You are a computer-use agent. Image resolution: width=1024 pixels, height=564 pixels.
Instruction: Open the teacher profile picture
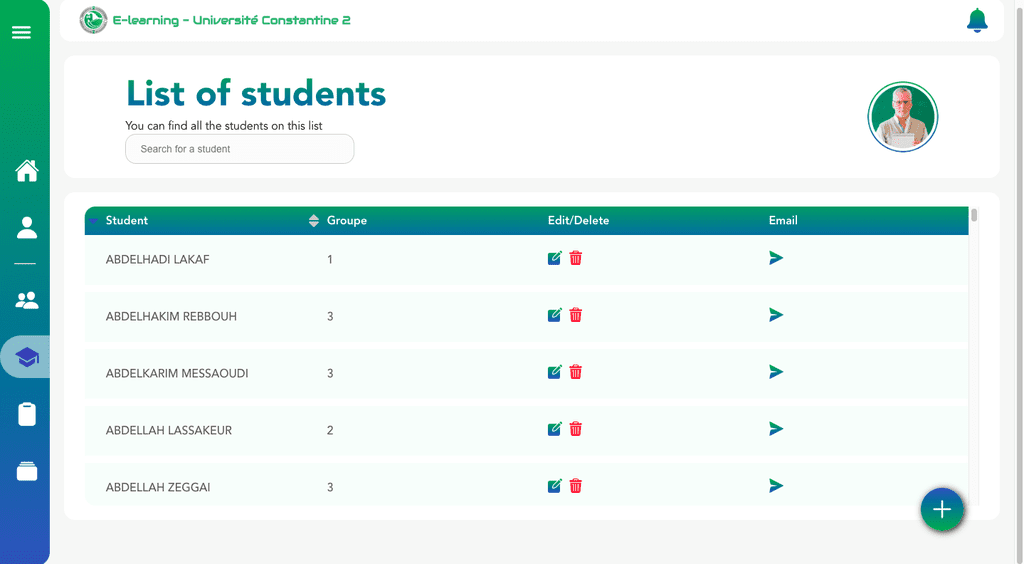coord(903,117)
